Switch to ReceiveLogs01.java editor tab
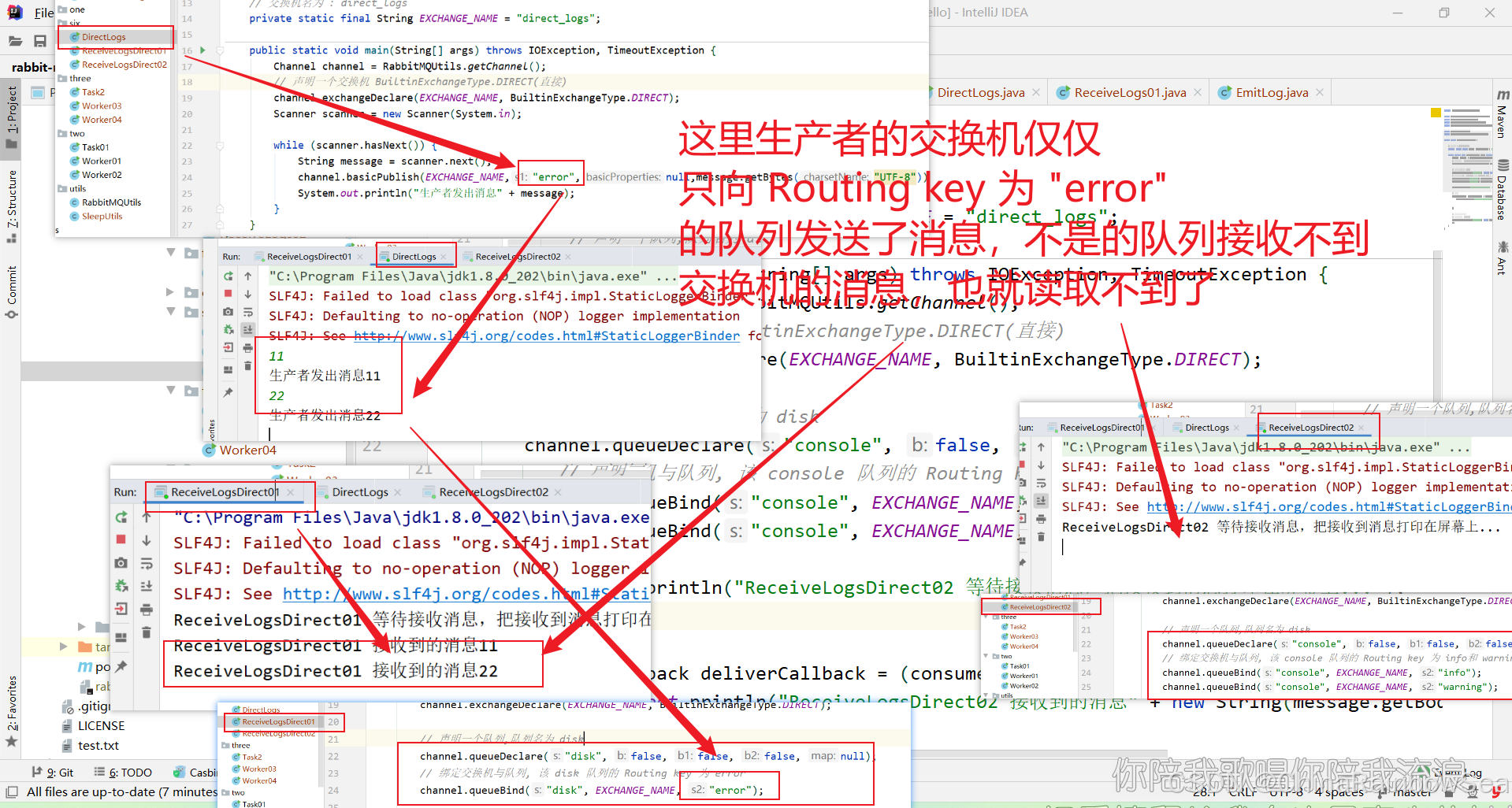 [x=1130, y=93]
